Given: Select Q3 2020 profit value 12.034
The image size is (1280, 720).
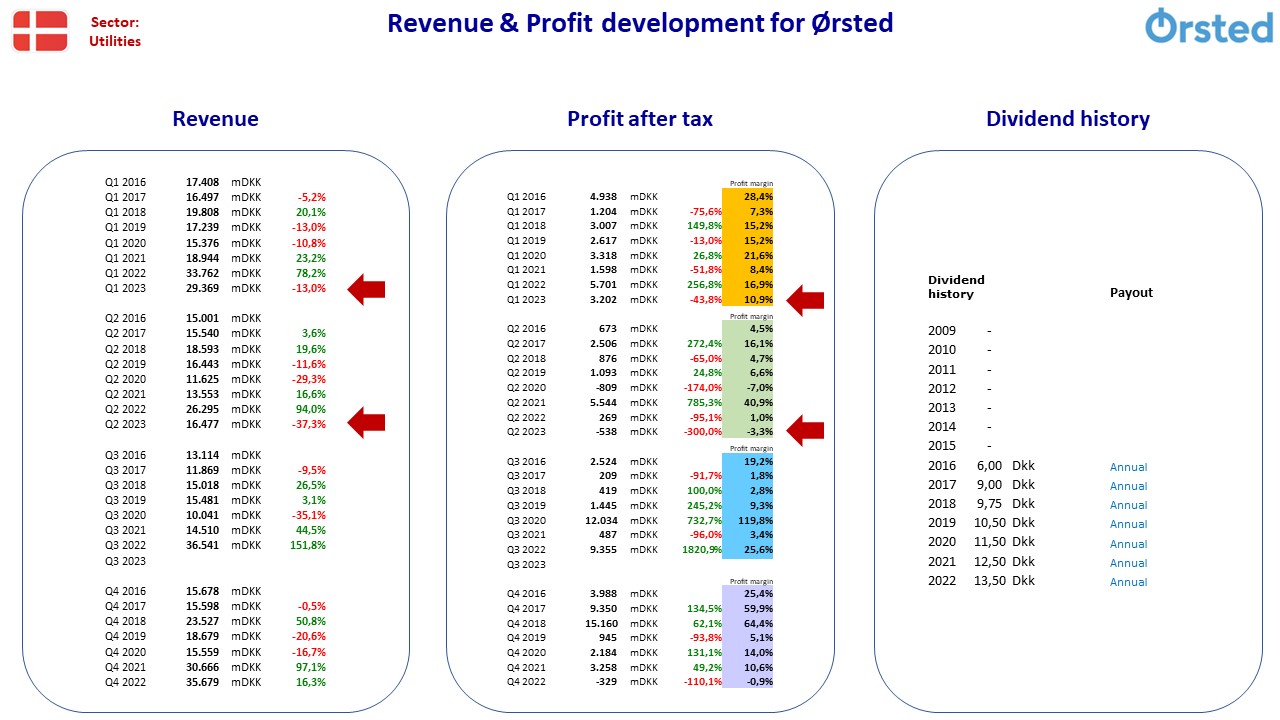Looking at the screenshot, I should pyautogui.click(x=600, y=521).
